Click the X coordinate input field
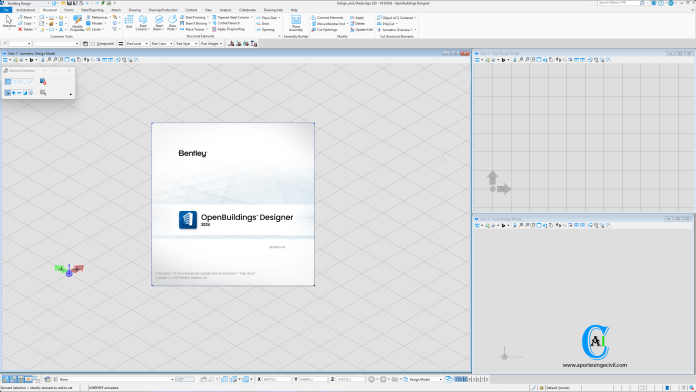696x392 pixels. point(277,380)
